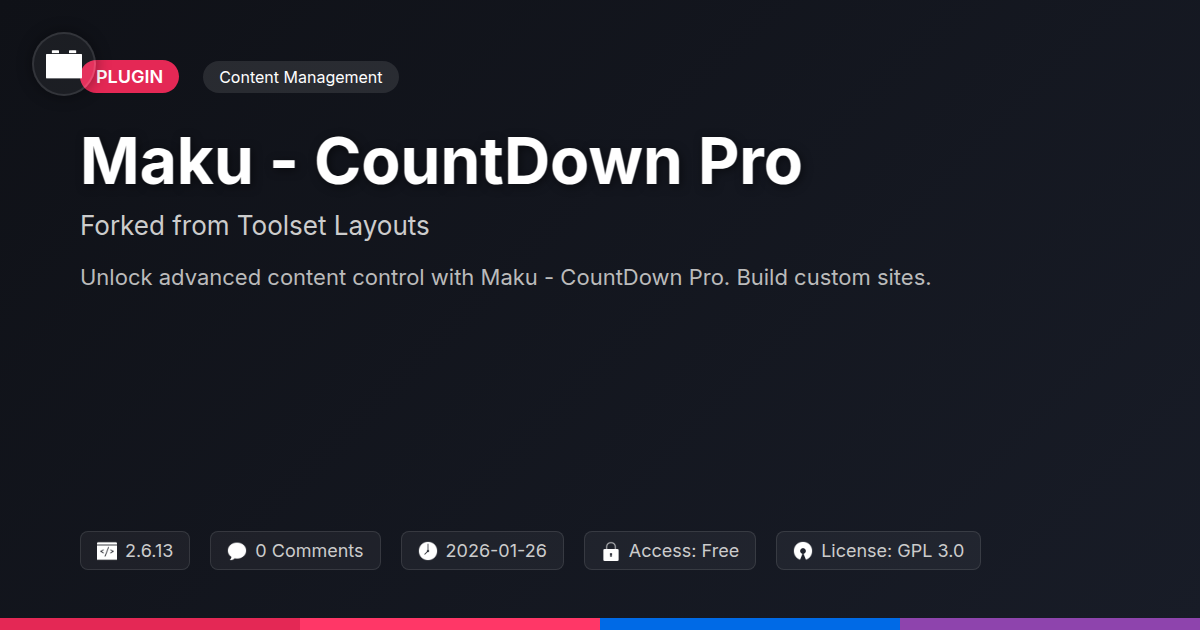Open the Content Management category tag
Viewport: 1200px width, 630px height.
[x=301, y=77]
